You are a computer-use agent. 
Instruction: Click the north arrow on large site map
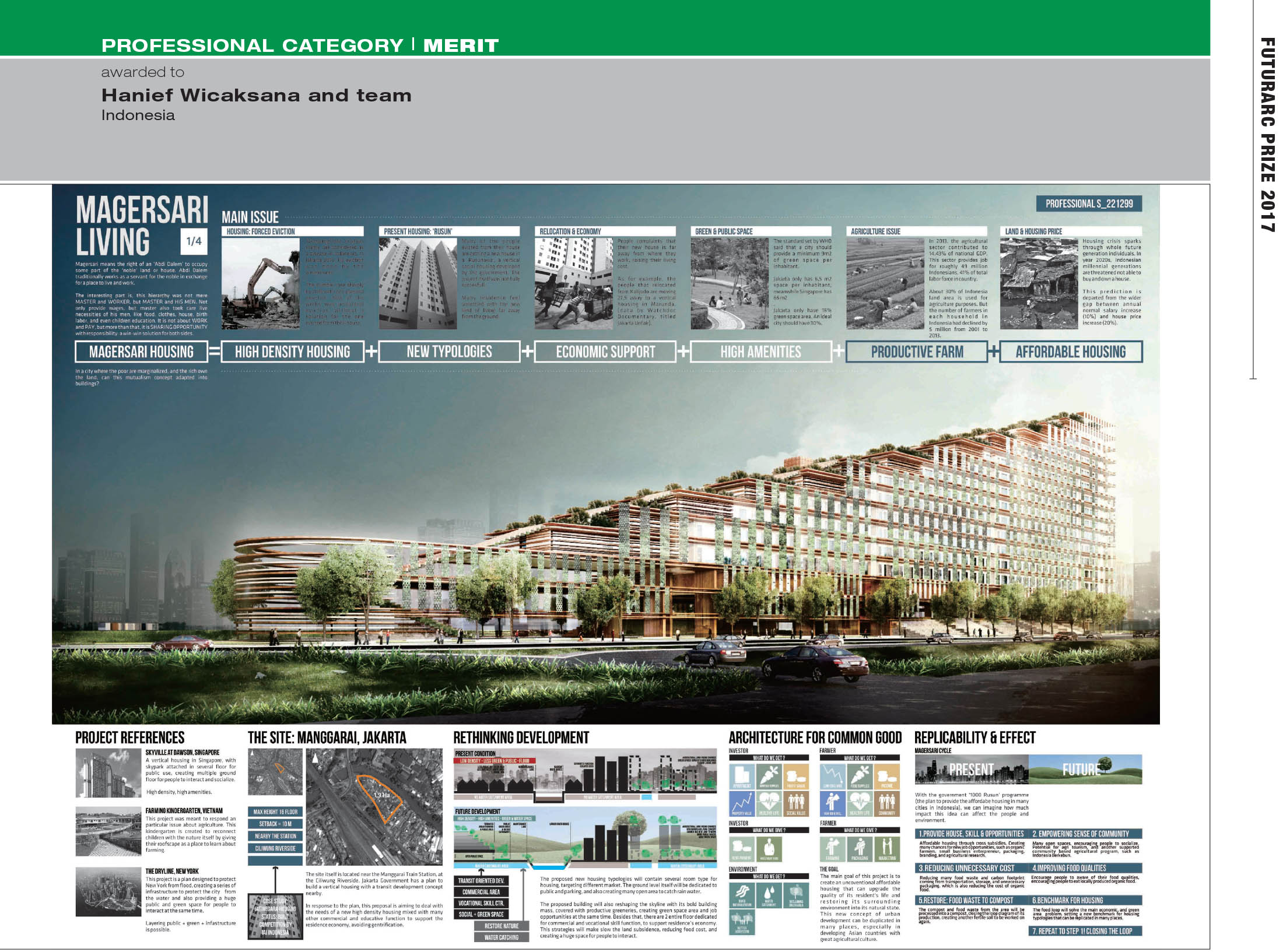pos(315,758)
